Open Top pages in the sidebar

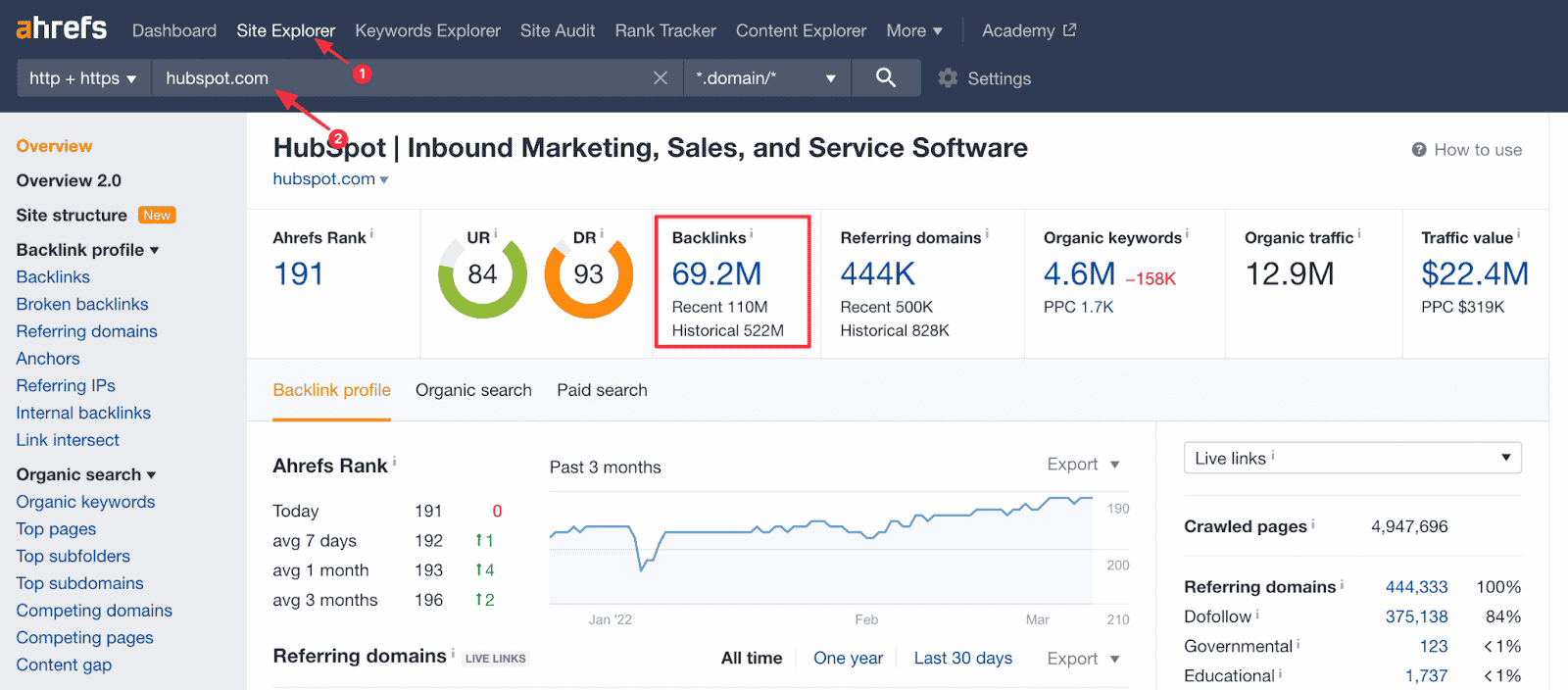[56, 529]
